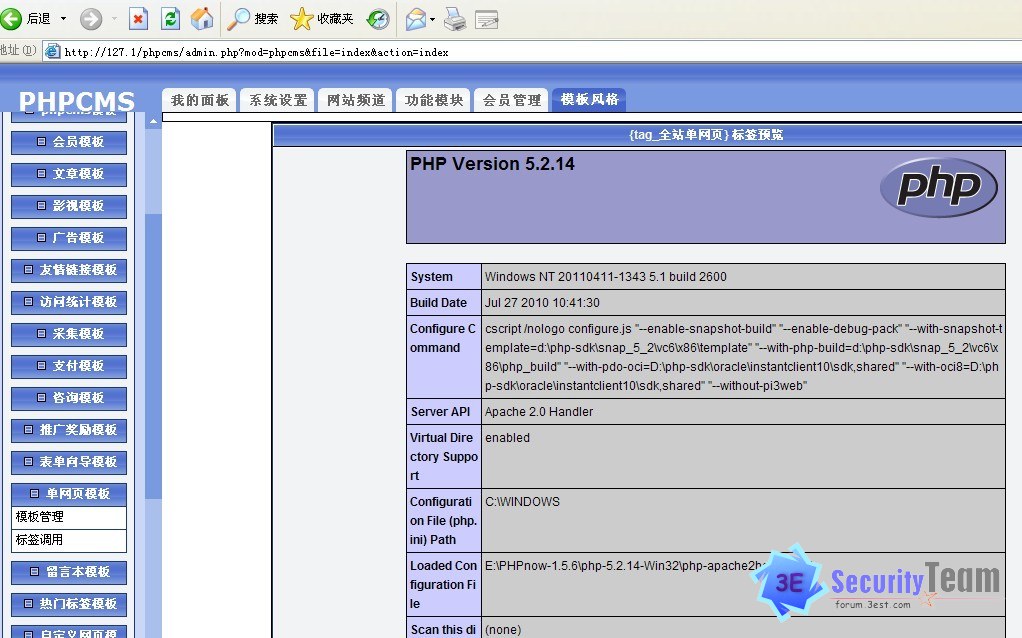Click the Mail envelope toolbar icon
The image size is (1022, 638).
pyautogui.click(x=416, y=19)
